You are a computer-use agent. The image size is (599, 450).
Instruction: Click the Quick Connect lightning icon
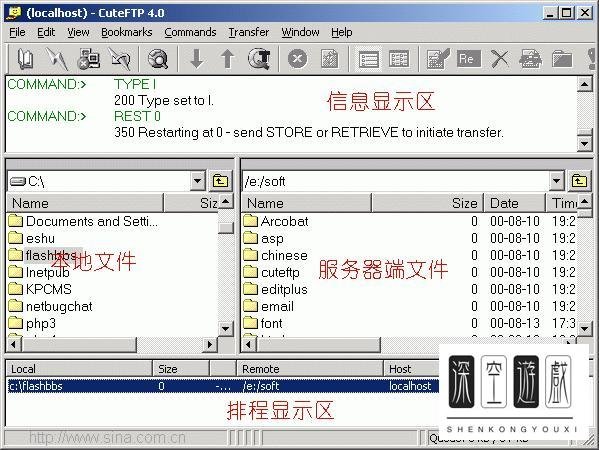(57, 59)
